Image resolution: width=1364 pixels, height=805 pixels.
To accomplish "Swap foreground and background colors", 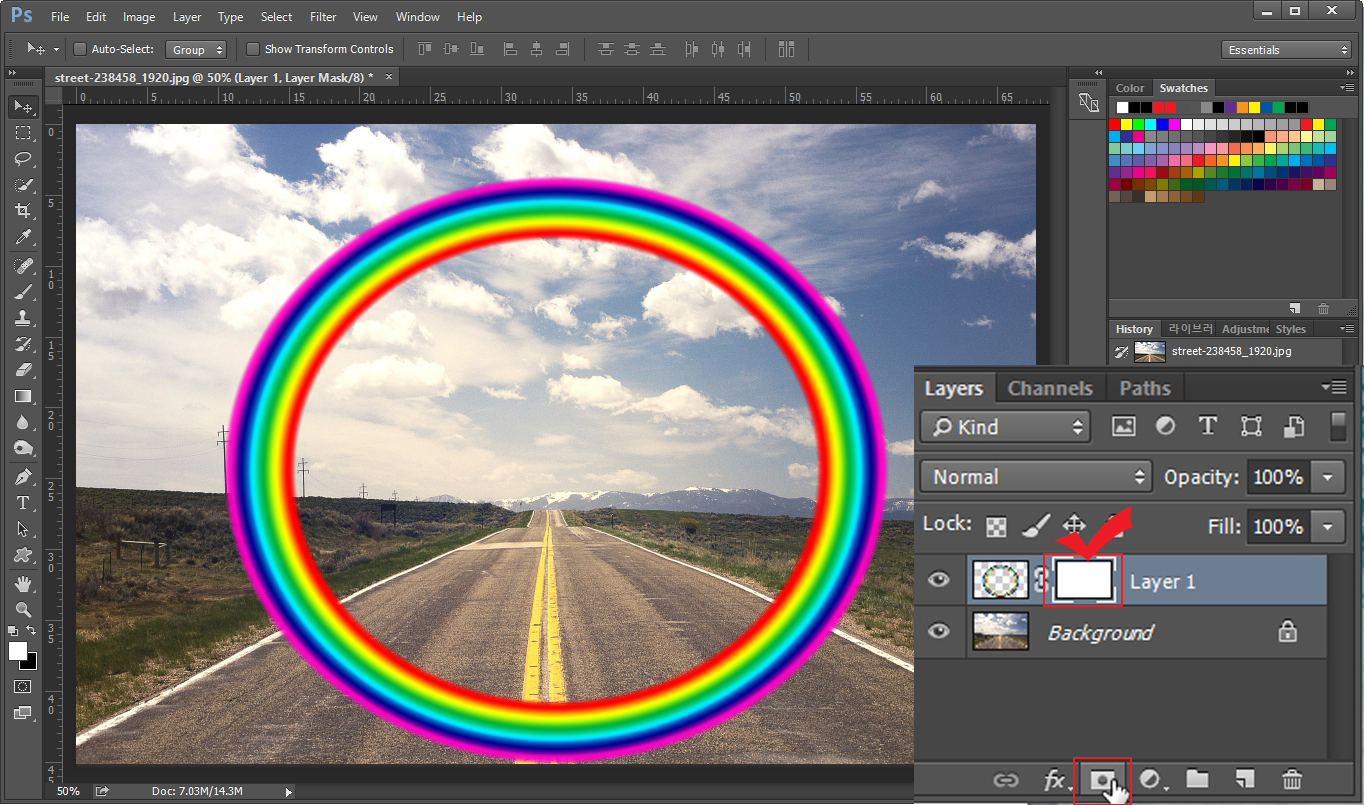I will (32, 631).
